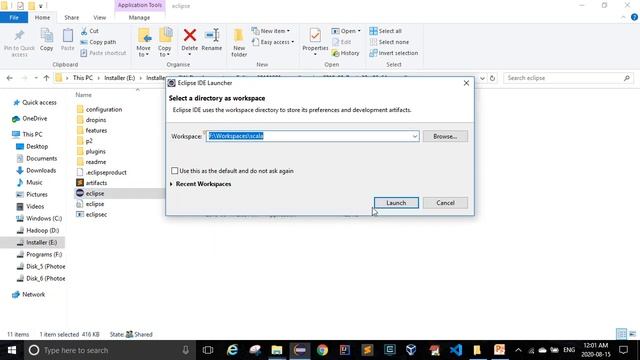Open the notification center icon
The width and height of the screenshot is (640, 360).
623,350
